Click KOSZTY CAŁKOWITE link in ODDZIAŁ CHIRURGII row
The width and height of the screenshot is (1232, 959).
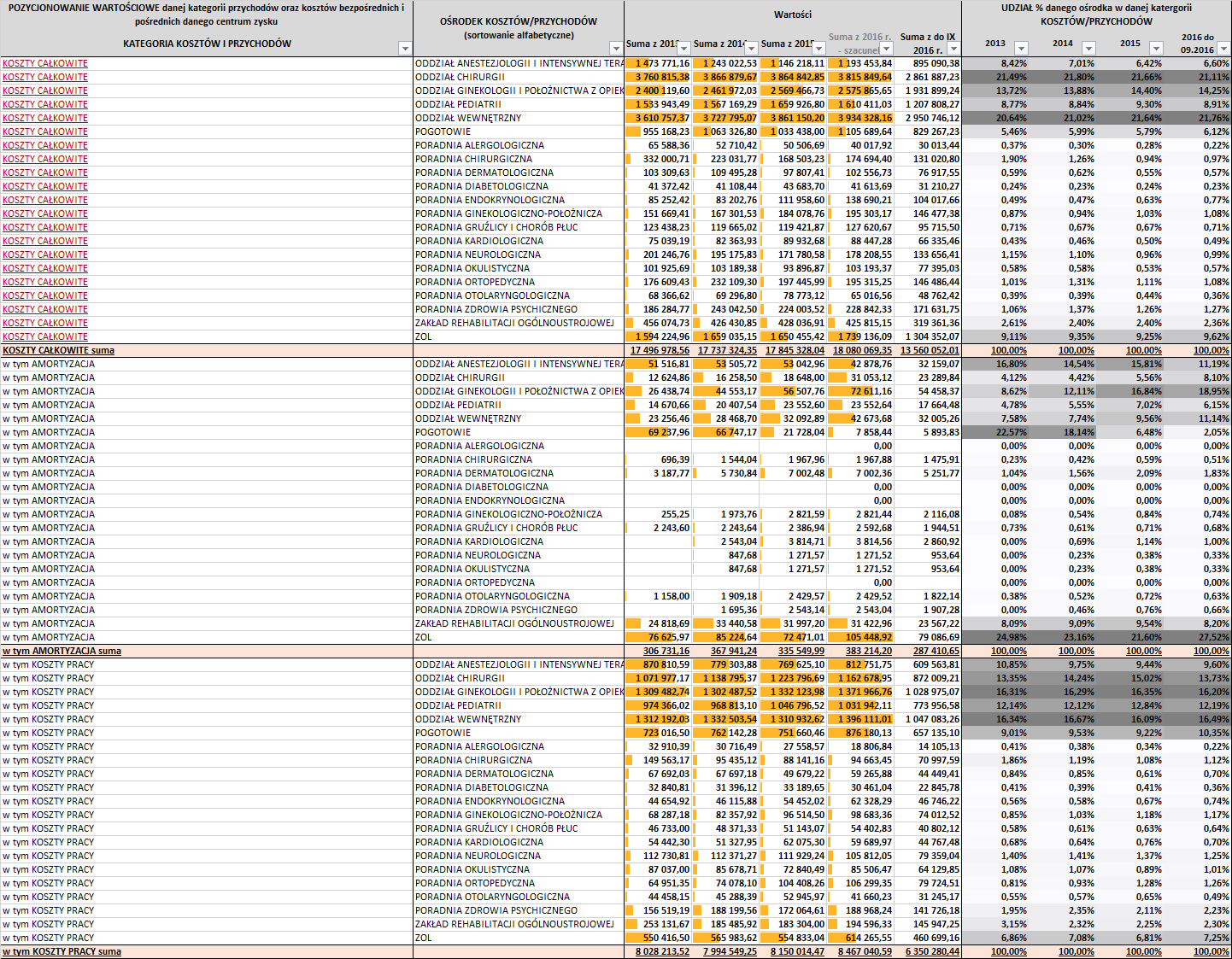coord(45,77)
